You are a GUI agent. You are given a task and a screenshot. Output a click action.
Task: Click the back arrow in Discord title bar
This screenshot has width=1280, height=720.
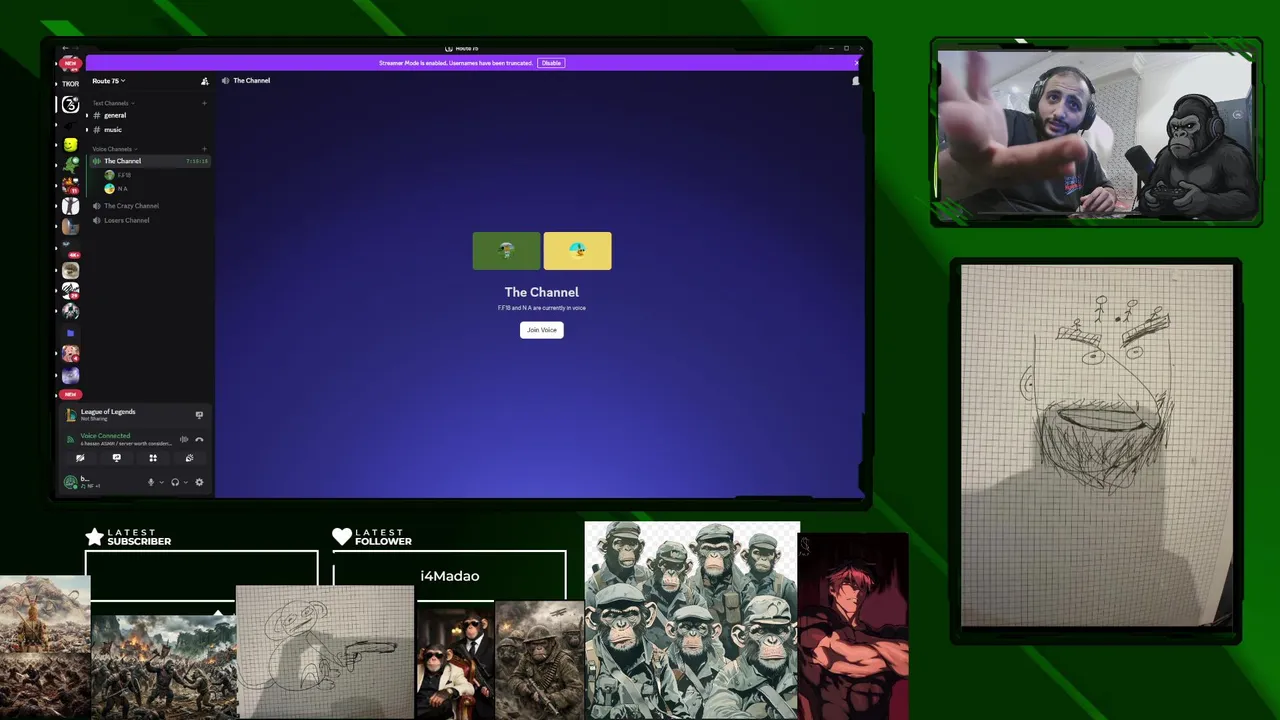(x=65, y=48)
